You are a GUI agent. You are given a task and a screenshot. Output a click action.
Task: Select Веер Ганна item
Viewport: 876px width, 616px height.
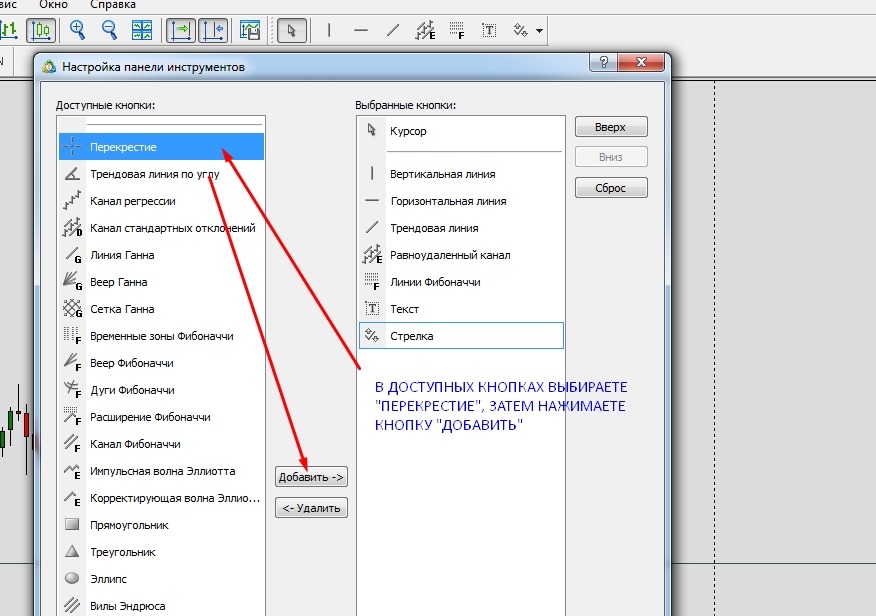161,282
